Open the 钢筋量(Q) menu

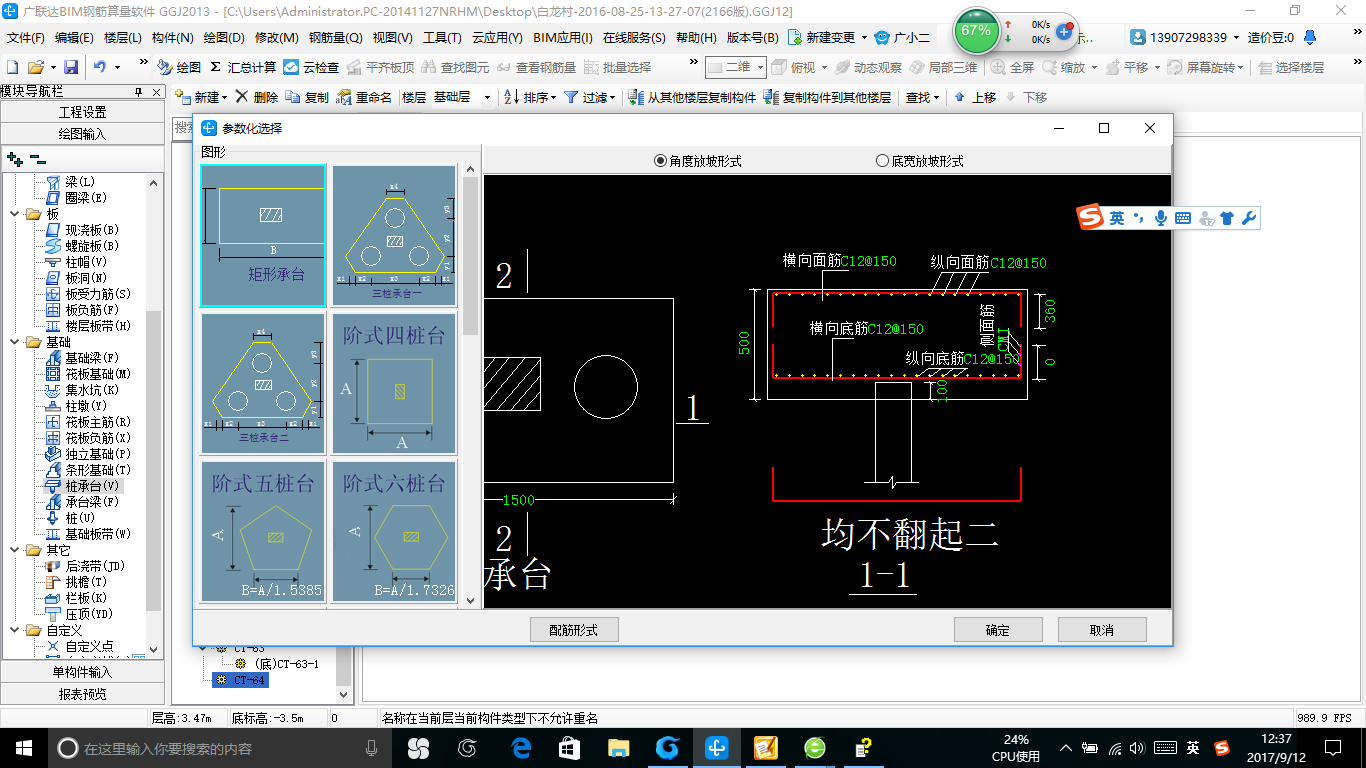pyautogui.click(x=335, y=37)
